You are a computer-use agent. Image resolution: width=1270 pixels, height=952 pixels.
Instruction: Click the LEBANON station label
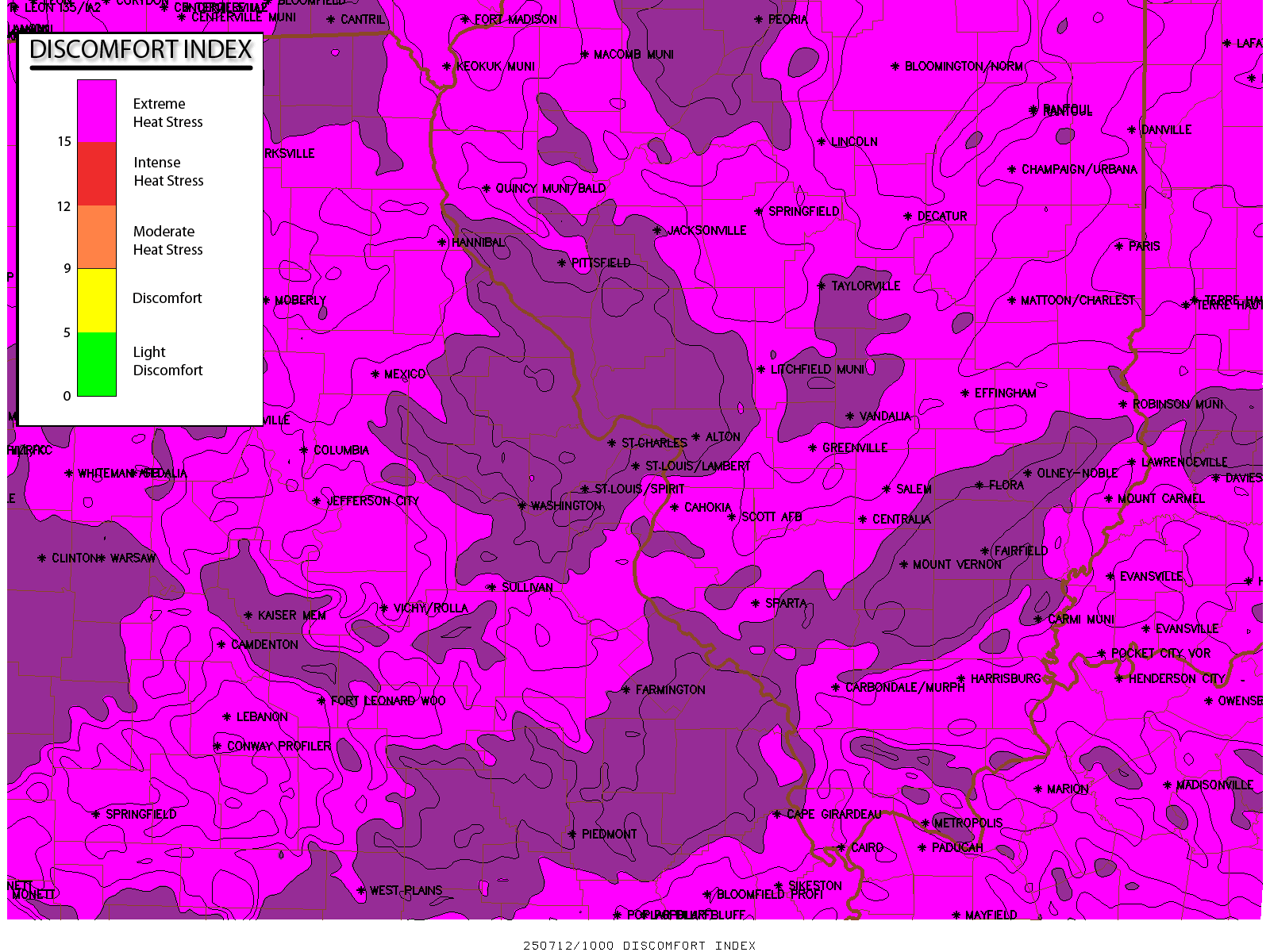coord(262,717)
